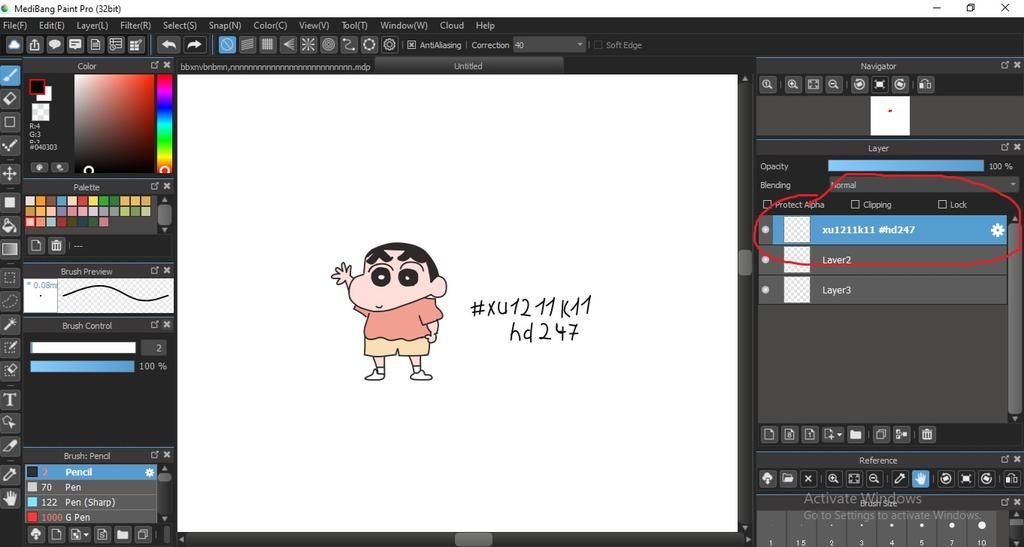Enable vanishing point snap
1024x547 pixels.
click(x=288, y=44)
